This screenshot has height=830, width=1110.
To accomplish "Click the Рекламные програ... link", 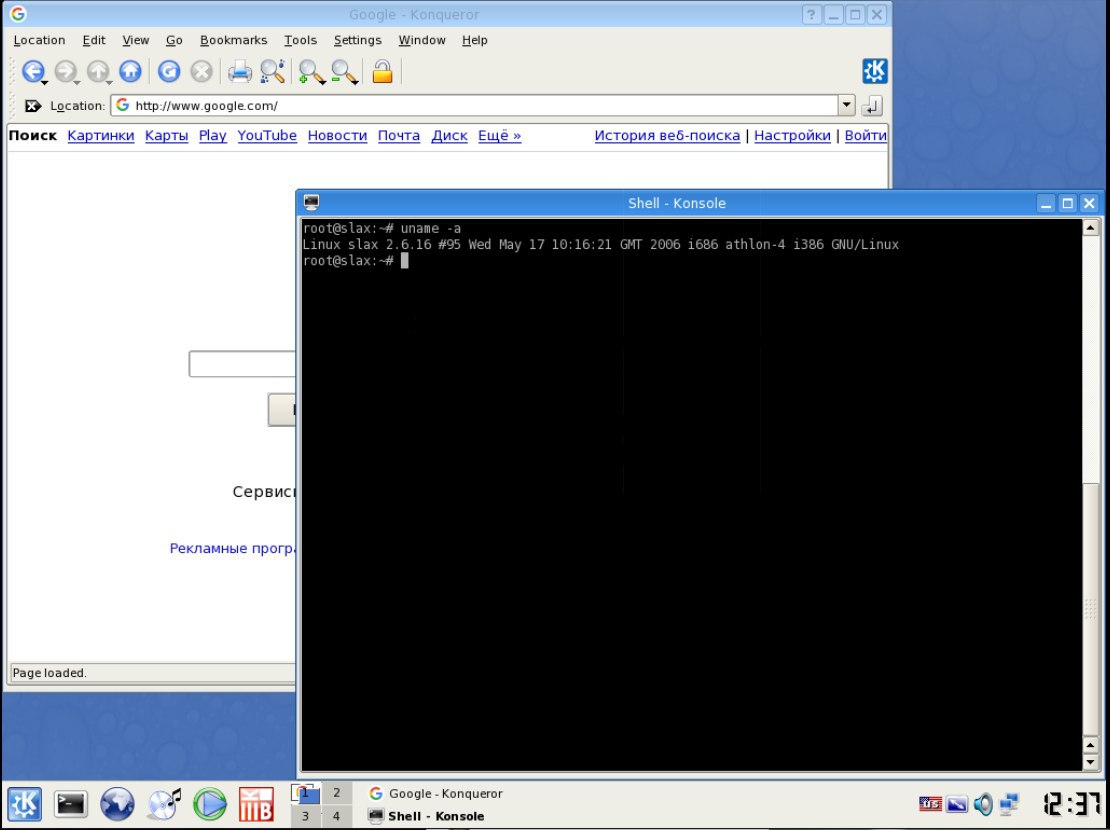I will [233, 548].
